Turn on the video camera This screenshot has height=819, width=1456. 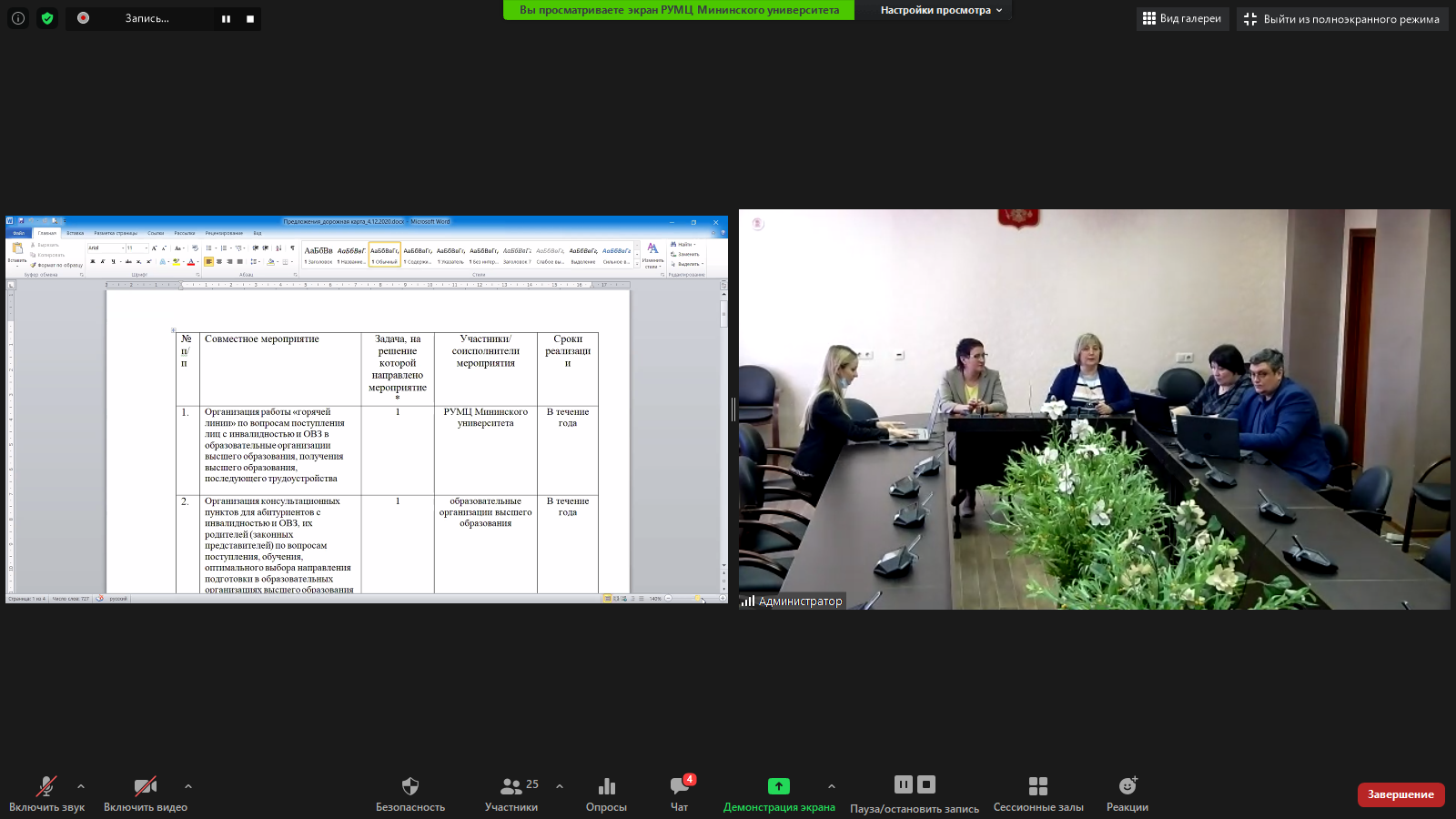point(145,786)
